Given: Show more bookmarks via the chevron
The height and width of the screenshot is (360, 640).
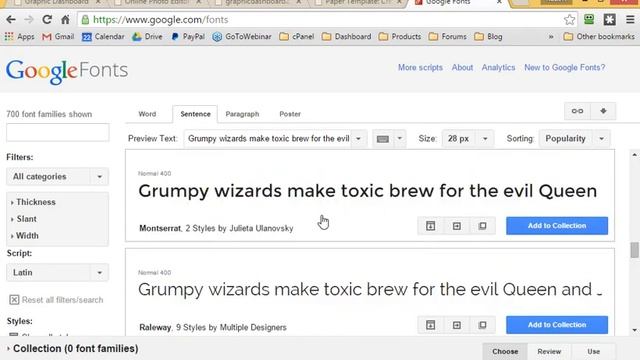Looking at the screenshot, I should [551, 37].
